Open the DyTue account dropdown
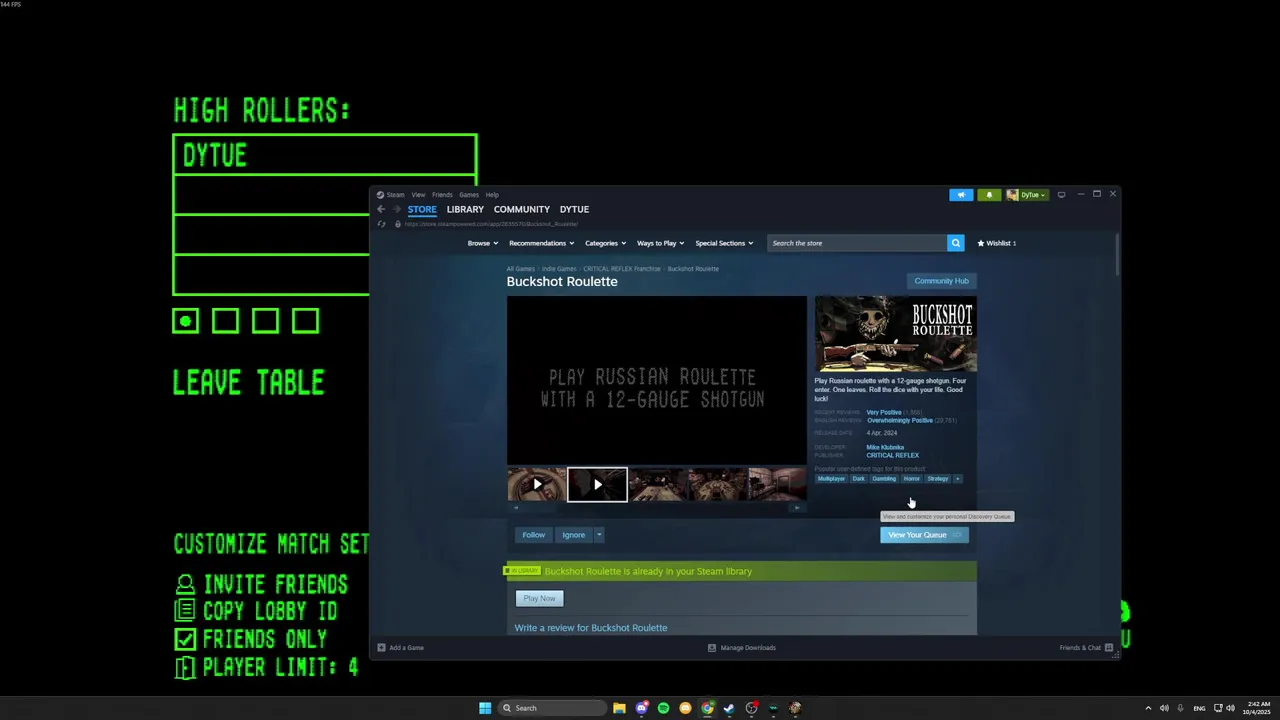The image size is (1280, 720). [x=1027, y=195]
